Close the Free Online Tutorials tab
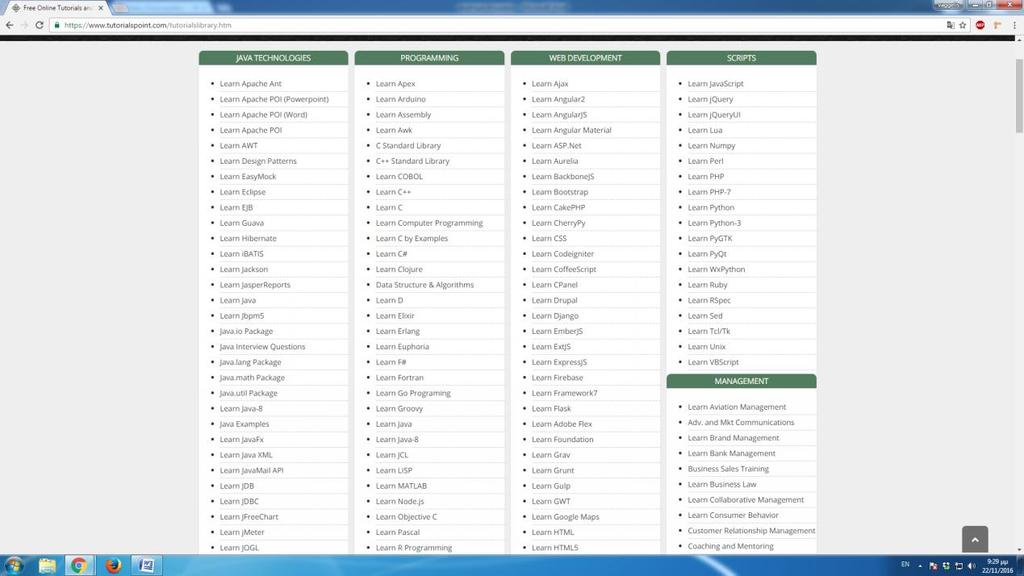The image size is (1024, 576). (x=101, y=8)
